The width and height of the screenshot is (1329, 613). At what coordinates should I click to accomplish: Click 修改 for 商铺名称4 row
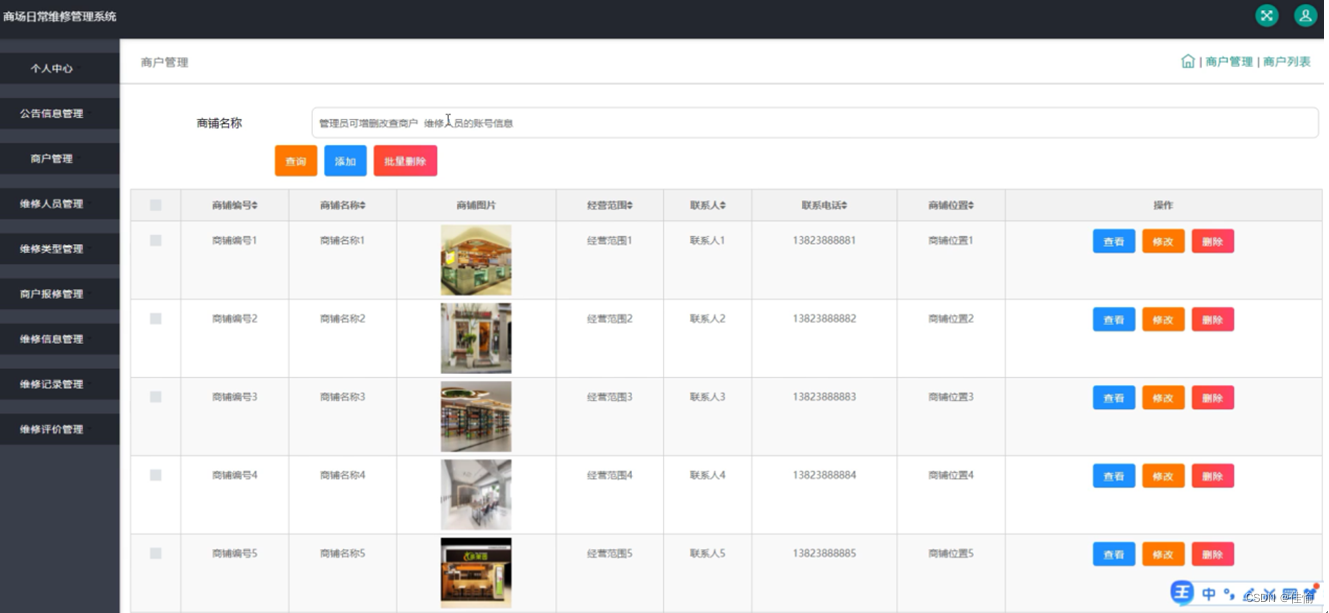(1163, 476)
